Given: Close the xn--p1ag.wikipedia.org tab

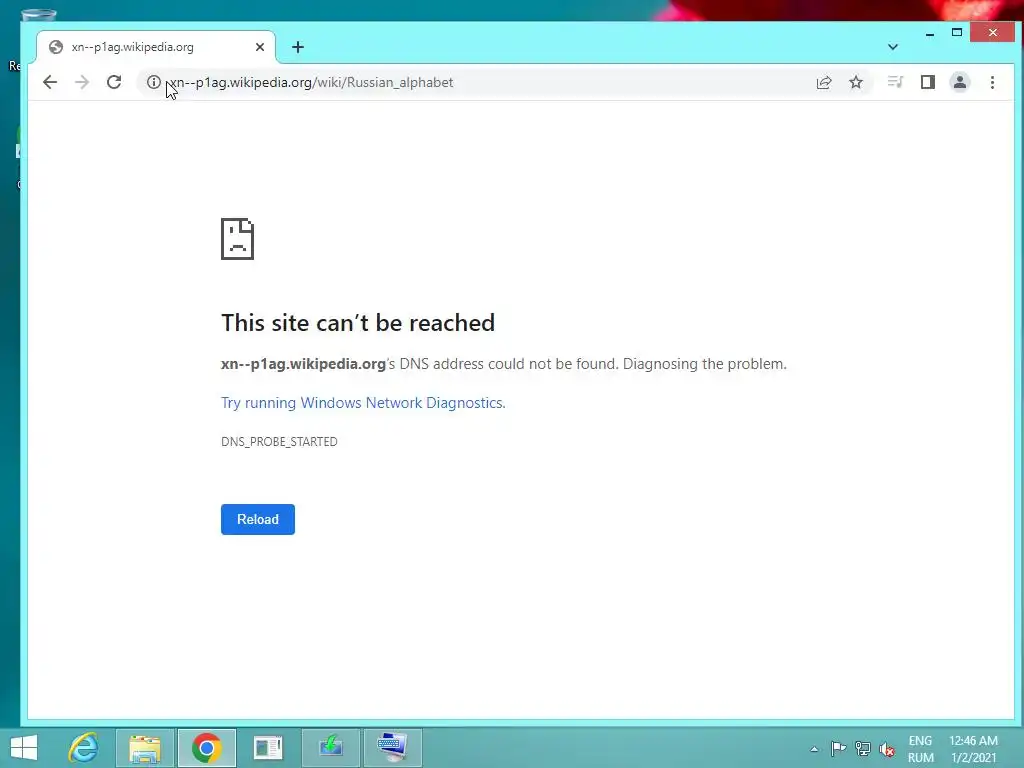Looking at the screenshot, I should click(x=260, y=47).
